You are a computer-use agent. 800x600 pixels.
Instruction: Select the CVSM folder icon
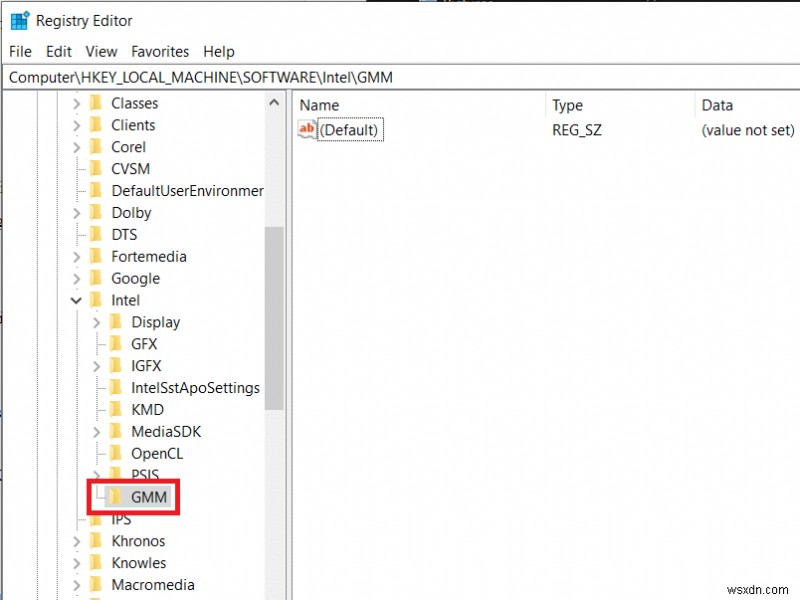[x=95, y=169]
